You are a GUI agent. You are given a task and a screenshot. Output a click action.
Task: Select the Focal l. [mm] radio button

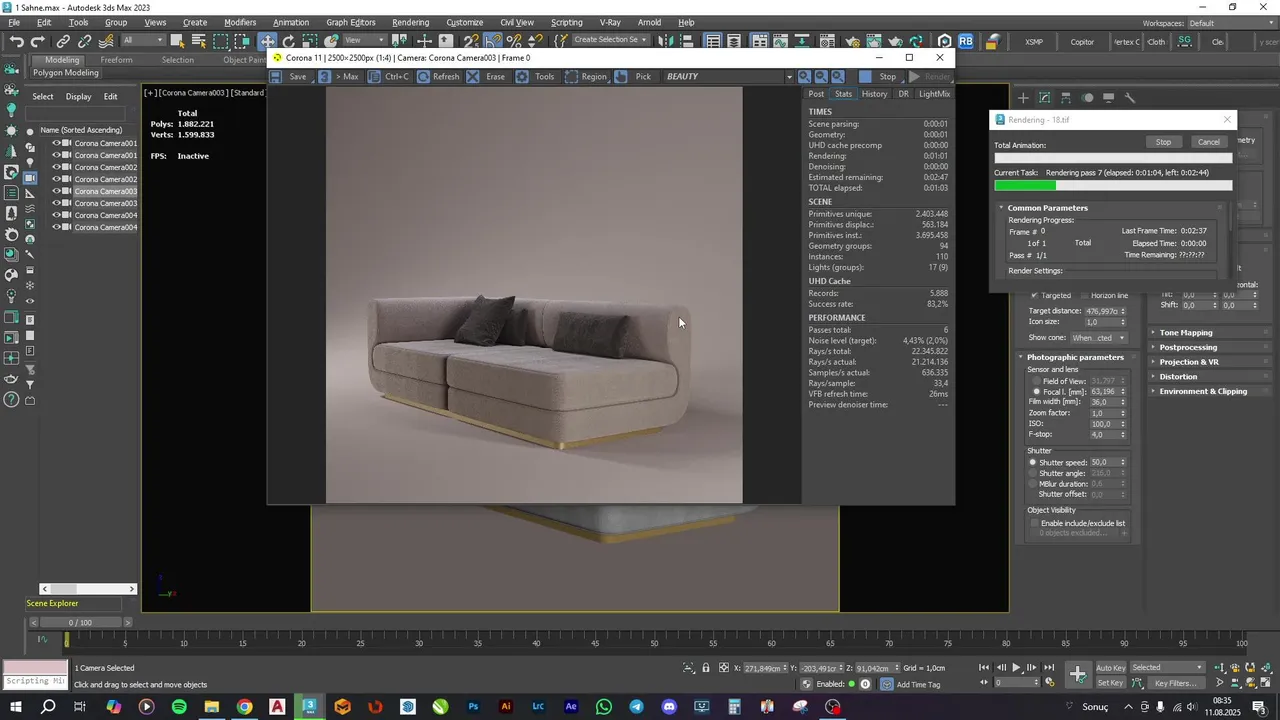[1036, 392]
